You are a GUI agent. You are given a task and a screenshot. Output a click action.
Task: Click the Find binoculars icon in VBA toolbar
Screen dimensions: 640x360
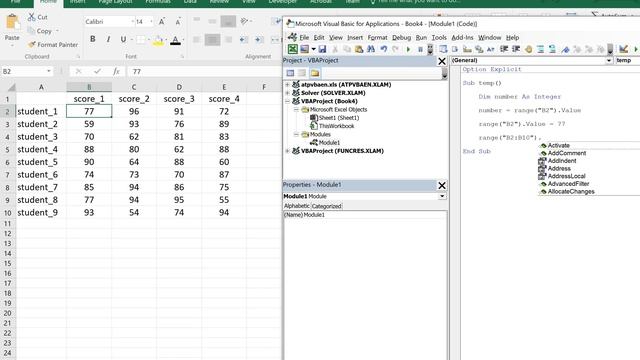tap(371, 49)
